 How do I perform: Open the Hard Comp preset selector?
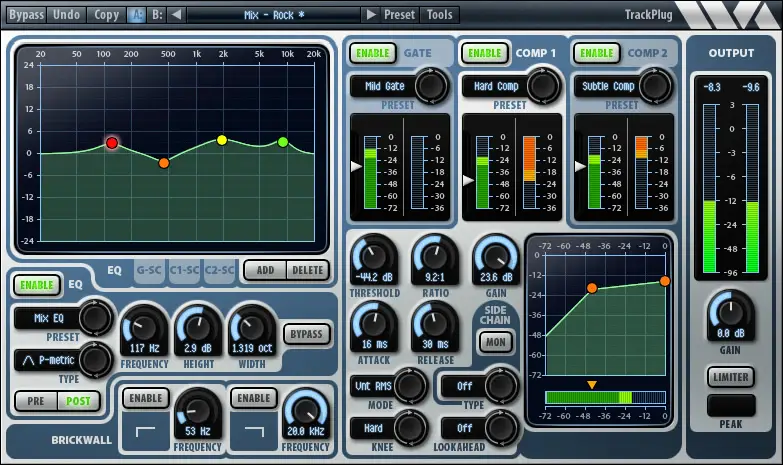coord(496,86)
